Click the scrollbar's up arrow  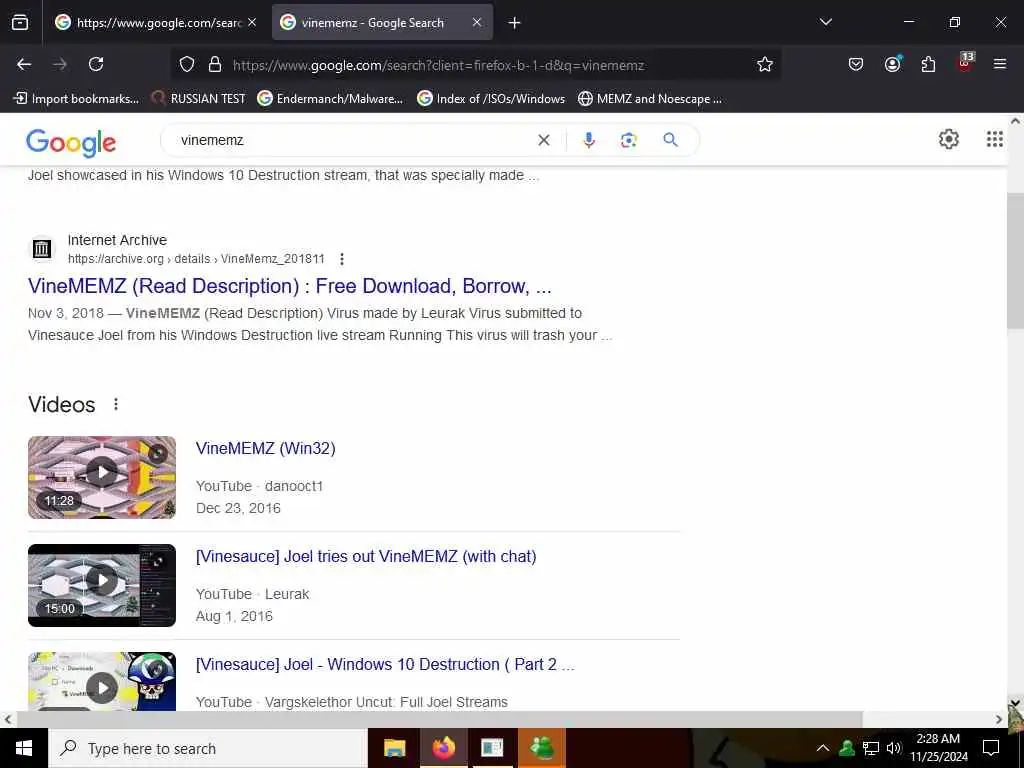pos(1015,121)
